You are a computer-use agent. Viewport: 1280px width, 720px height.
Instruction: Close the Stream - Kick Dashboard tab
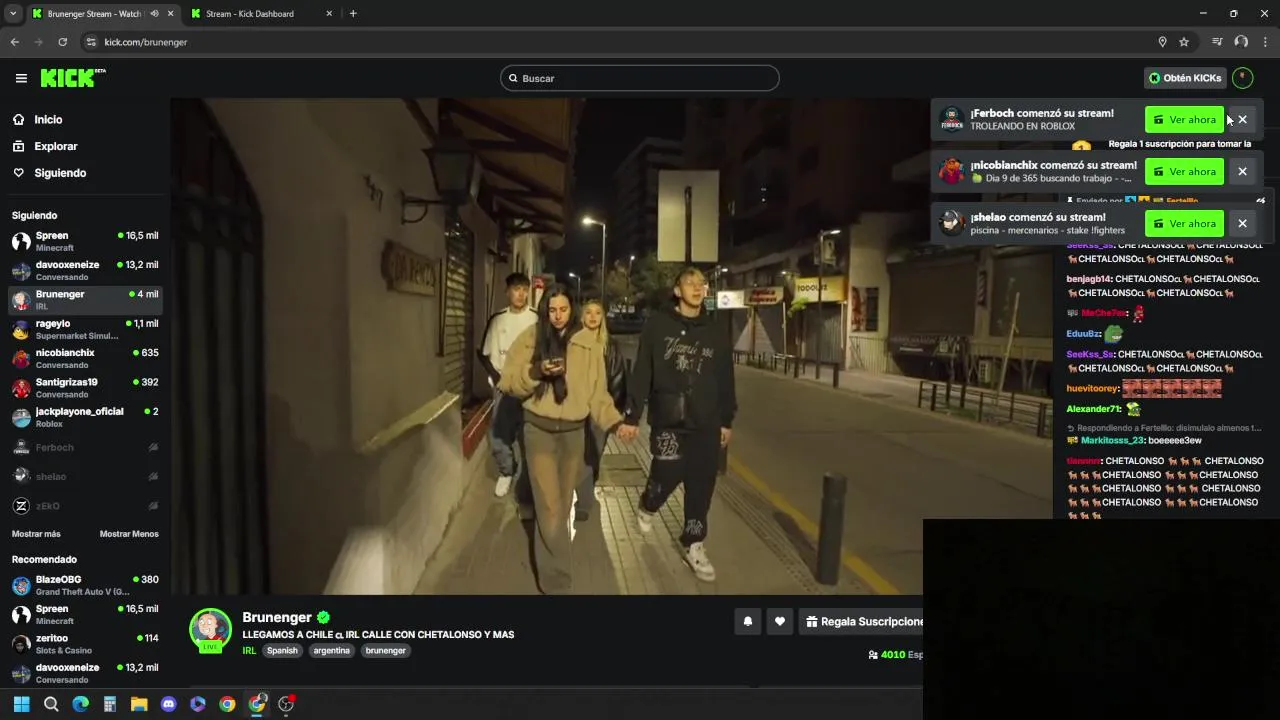pos(329,14)
